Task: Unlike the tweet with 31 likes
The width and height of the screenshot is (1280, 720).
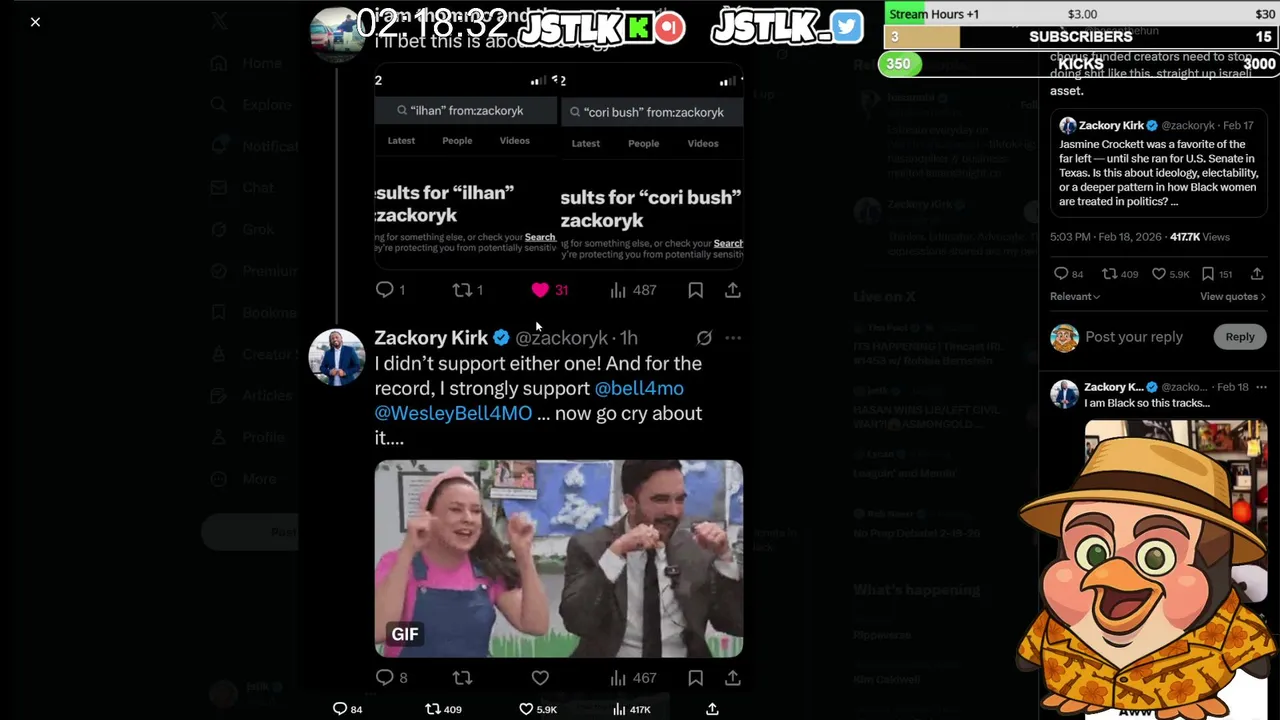Action: coord(540,290)
